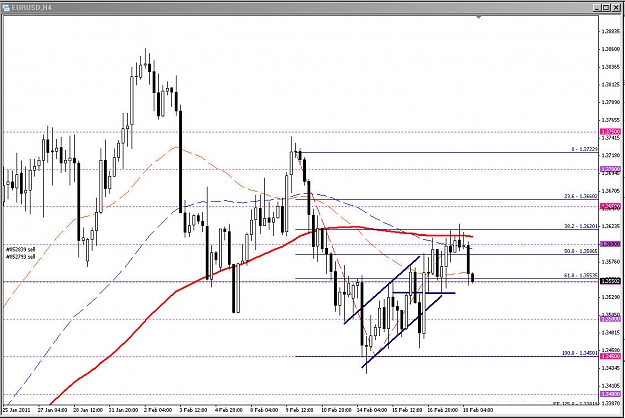
Task: Click the 1.37890 price scale value
Action: [611, 102]
